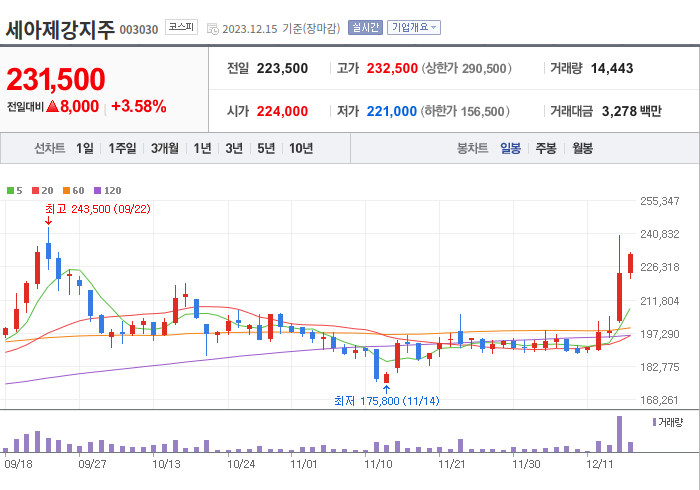
Task: Click the 거래량 legend in volume chart
Action: 668,422
